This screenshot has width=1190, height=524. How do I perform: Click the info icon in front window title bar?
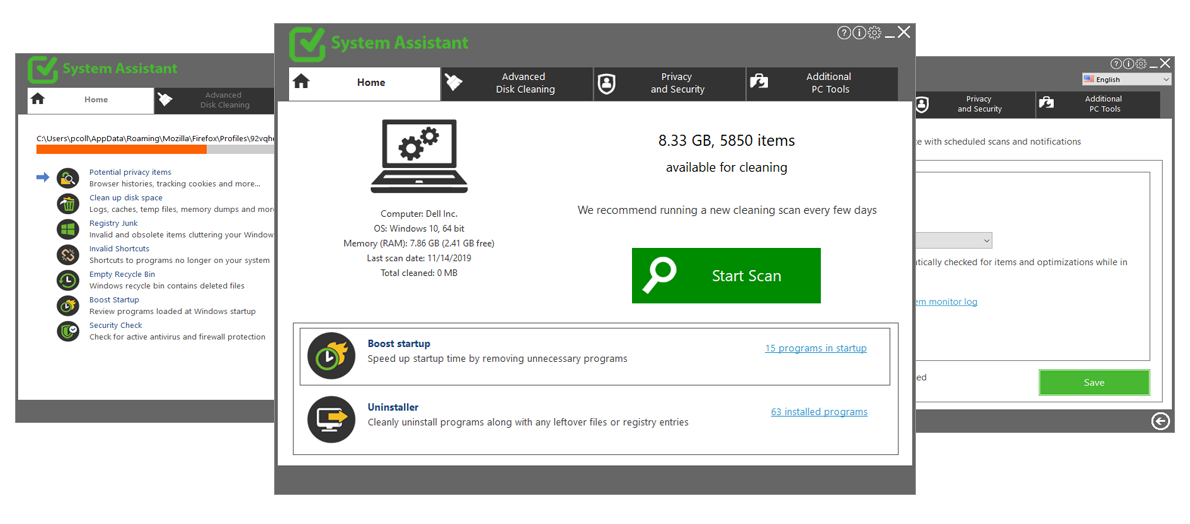tap(858, 33)
